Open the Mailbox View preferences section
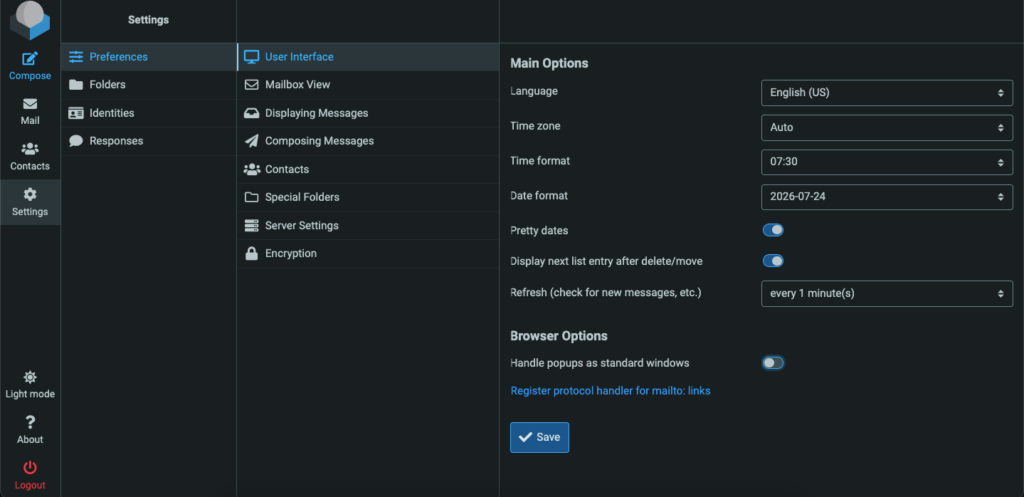The image size is (1024, 497). 368,85
